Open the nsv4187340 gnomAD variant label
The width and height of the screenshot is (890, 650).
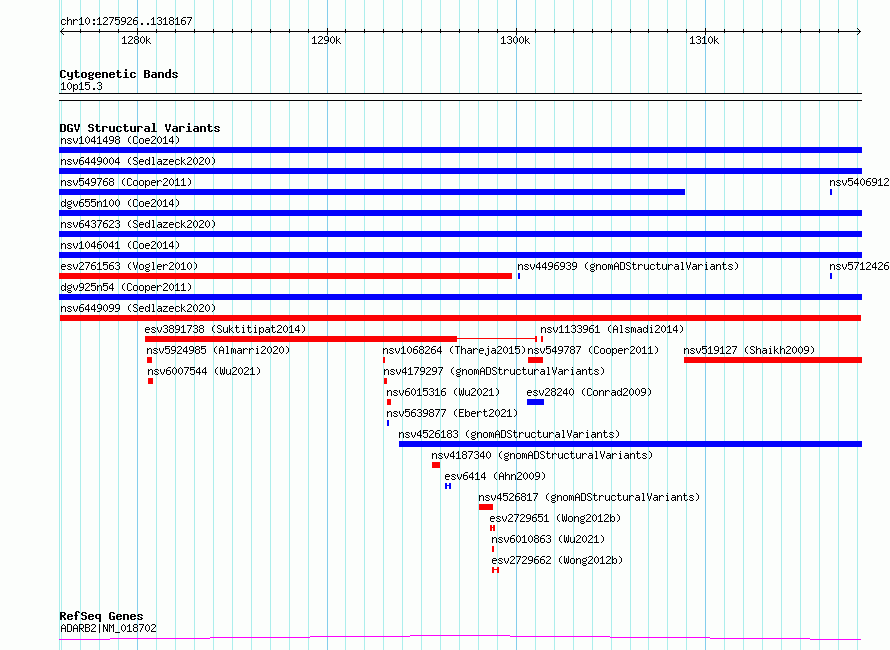tap(542, 455)
